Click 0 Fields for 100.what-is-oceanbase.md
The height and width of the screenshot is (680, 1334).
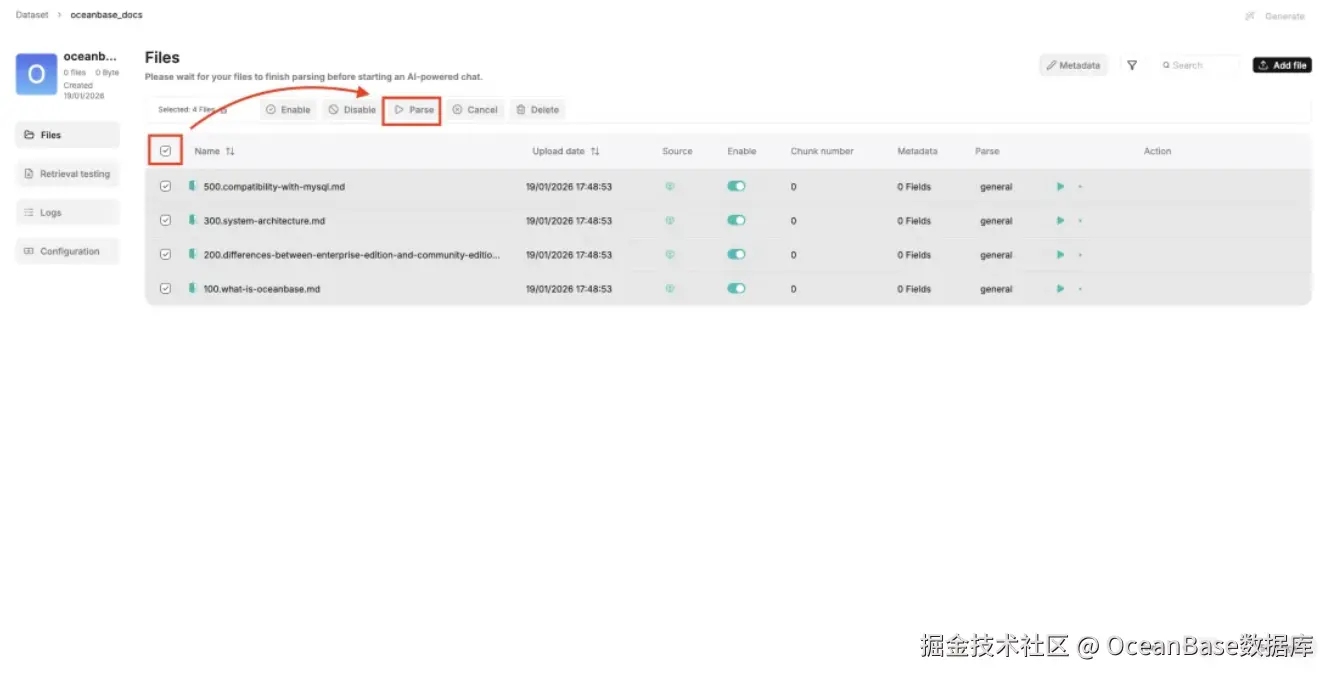(914, 289)
